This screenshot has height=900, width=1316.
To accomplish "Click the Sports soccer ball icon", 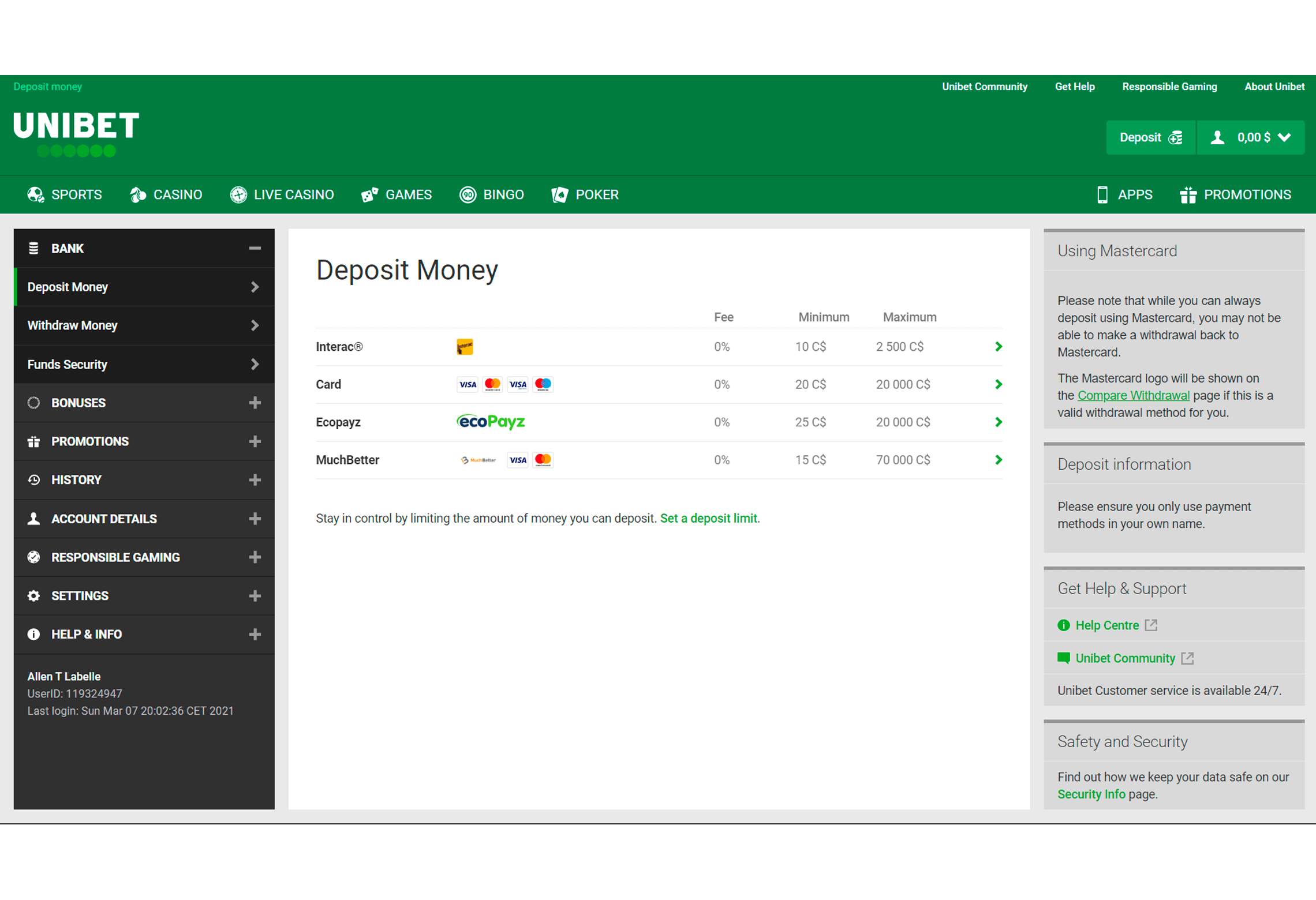I will click(x=36, y=195).
